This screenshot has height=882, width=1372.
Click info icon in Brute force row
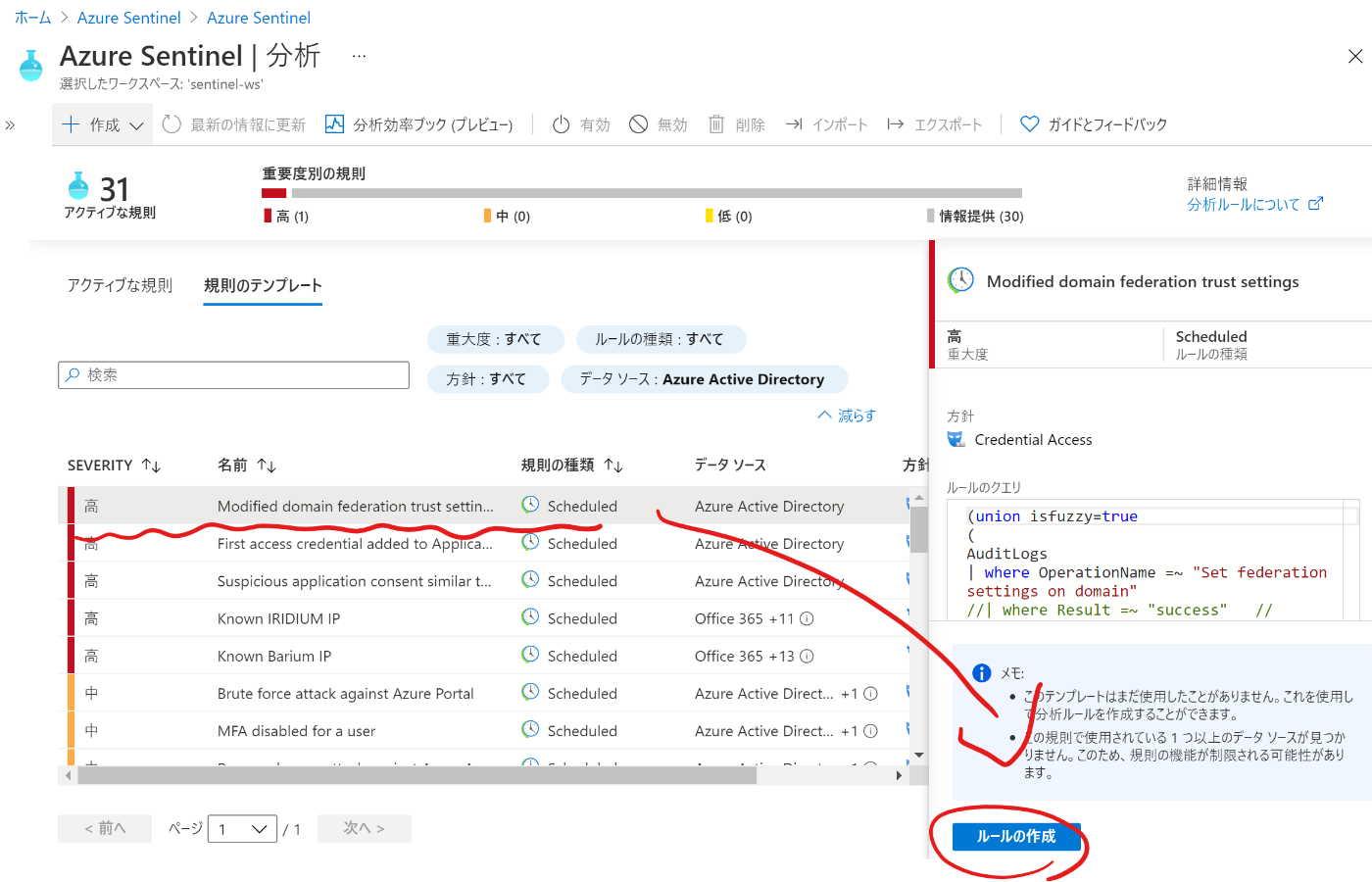click(x=870, y=693)
